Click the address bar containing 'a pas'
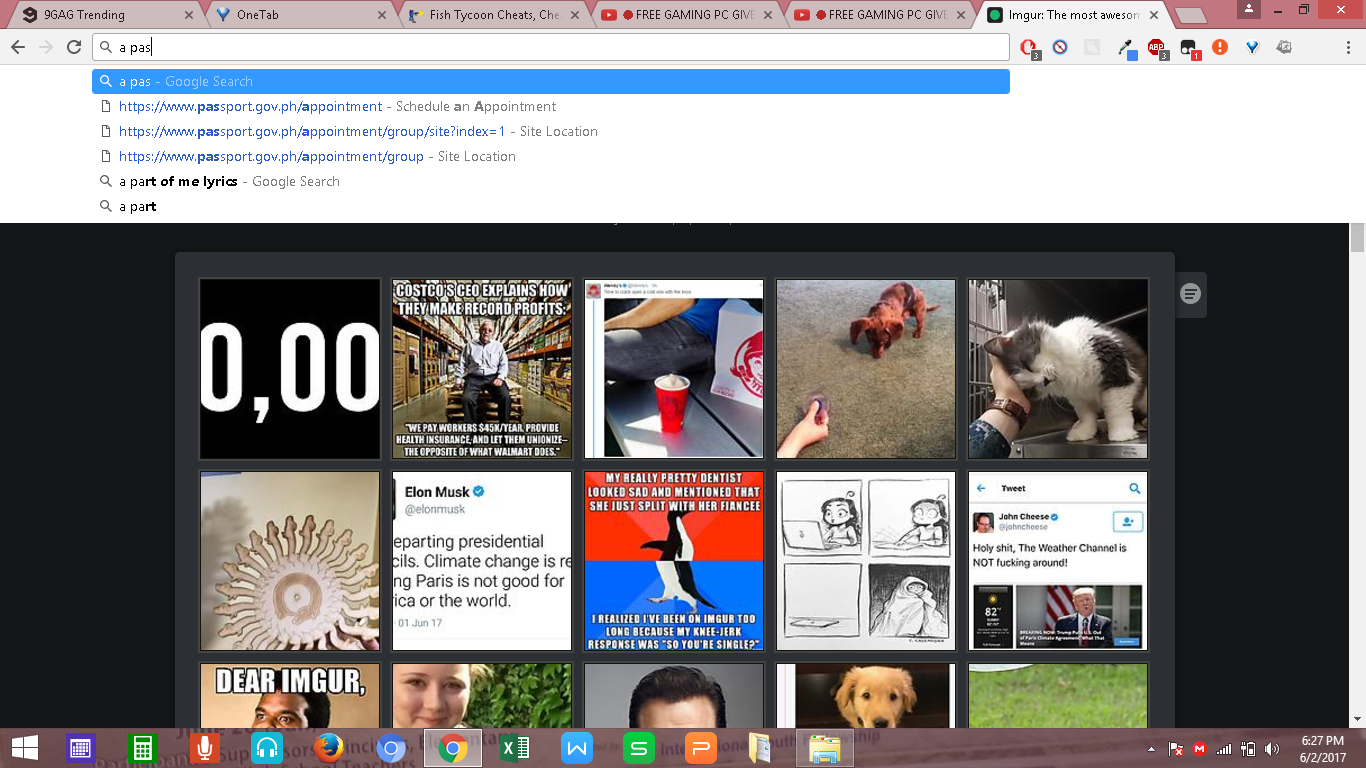The image size is (1366, 768). click(x=551, y=47)
